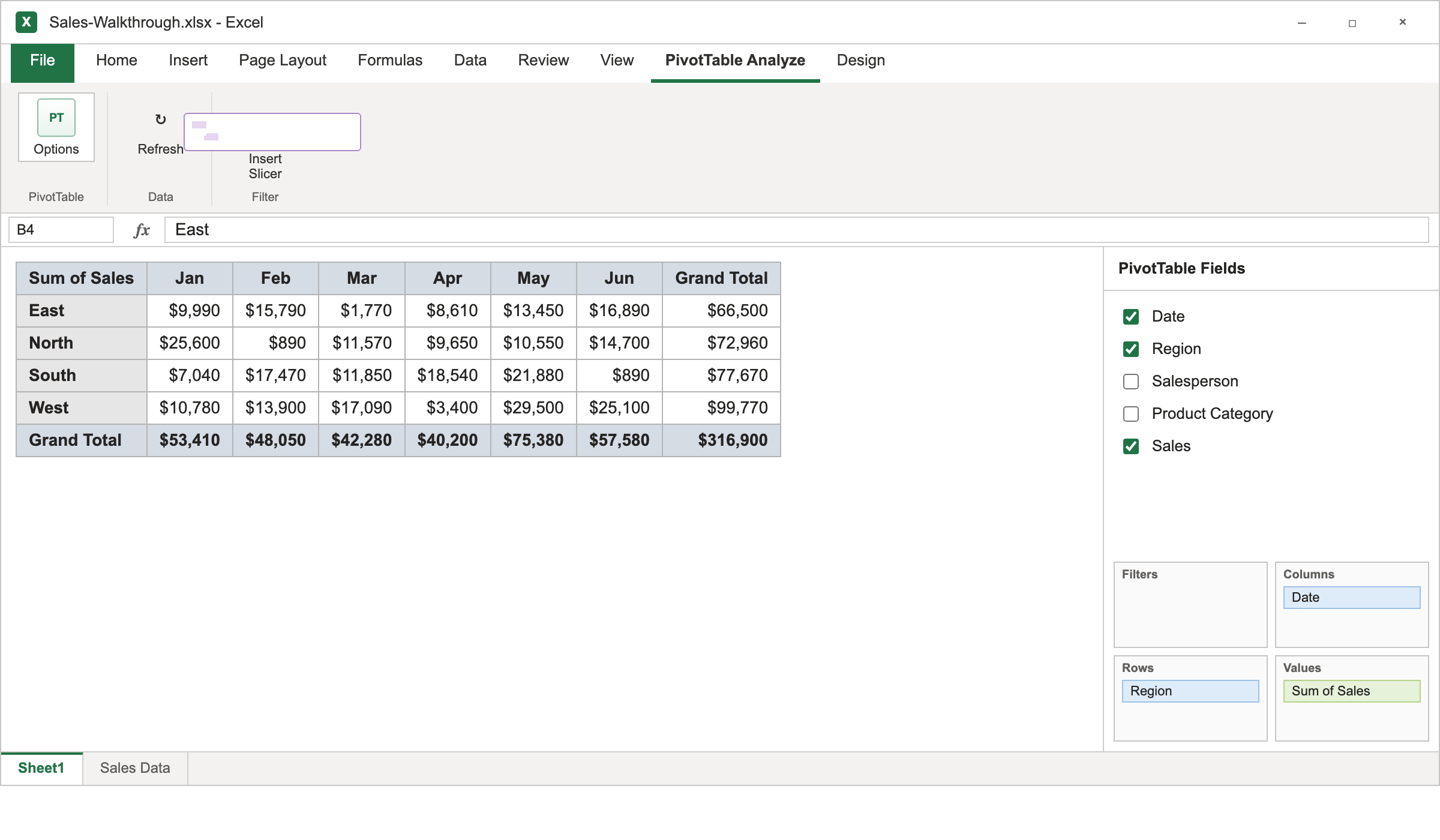Select the $99,770 West grand total cell
The width and height of the screenshot is (1440, 840).
pyautogui.click(x=721, y=408)
